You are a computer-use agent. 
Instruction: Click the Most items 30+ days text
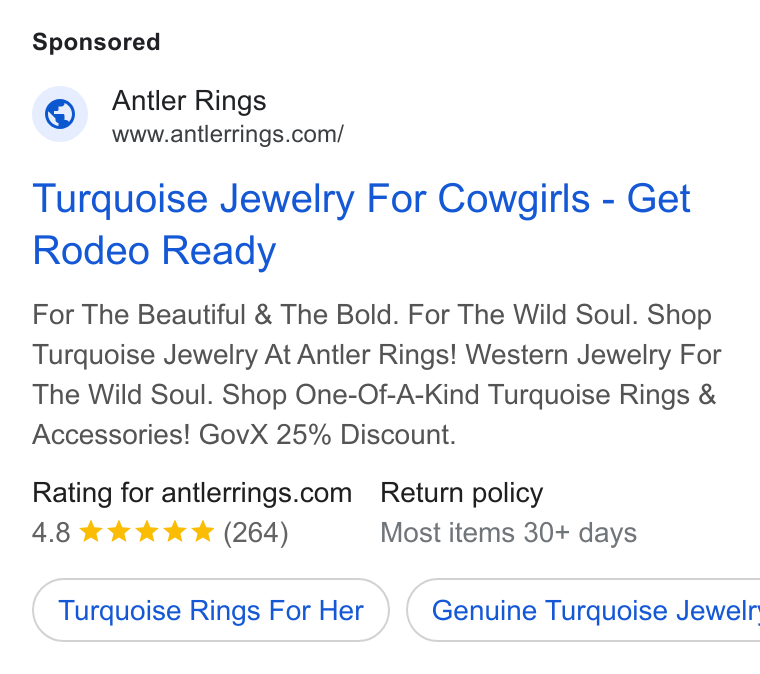tap(509, 533)
